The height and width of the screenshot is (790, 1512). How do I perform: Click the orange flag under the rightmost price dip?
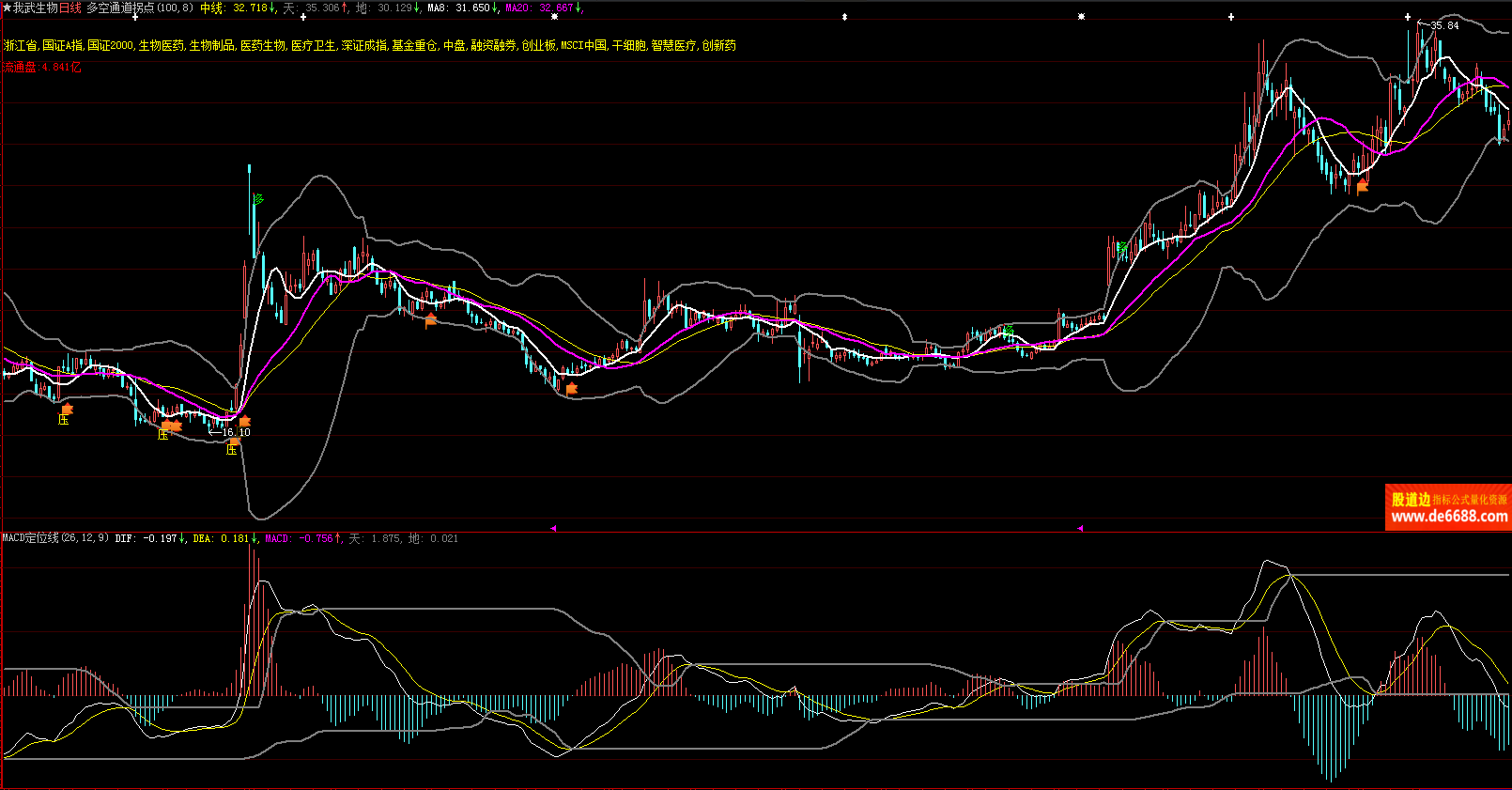tap(1363, 186)
